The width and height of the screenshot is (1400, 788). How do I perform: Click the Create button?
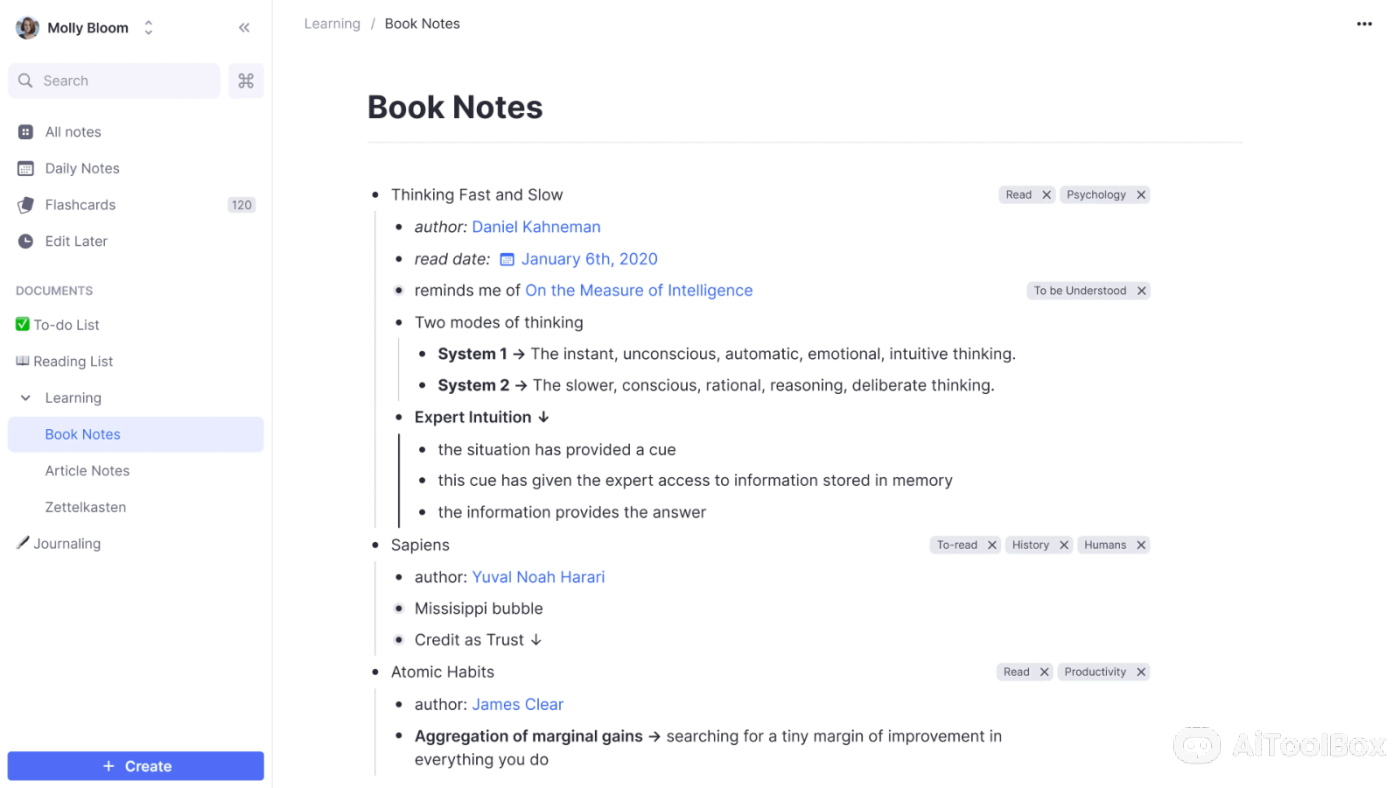tap(136, 766)
